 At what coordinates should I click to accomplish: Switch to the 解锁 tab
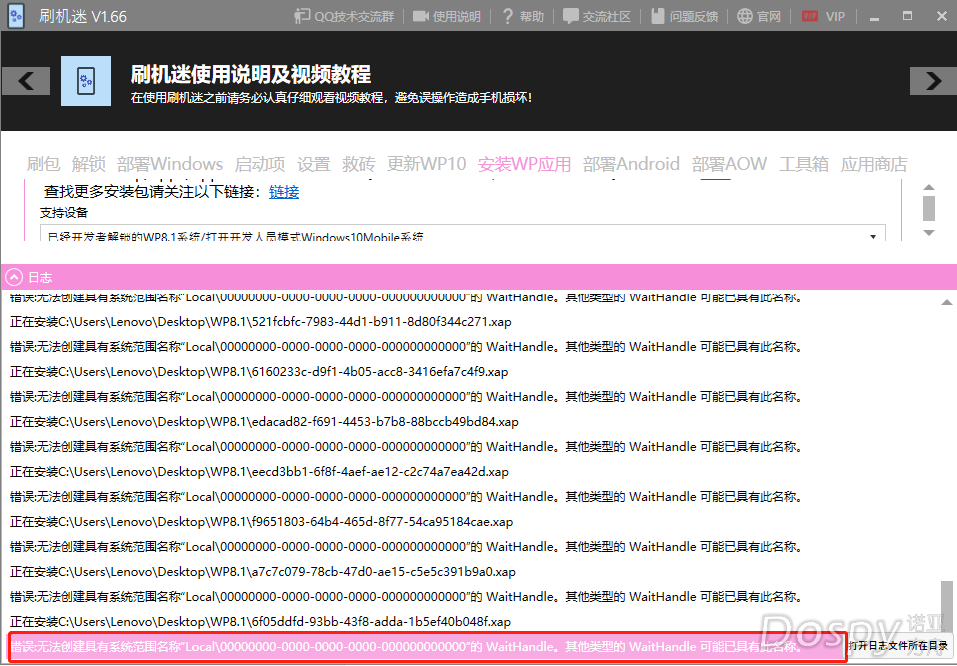pyautogui.click(x=88, y=164)
